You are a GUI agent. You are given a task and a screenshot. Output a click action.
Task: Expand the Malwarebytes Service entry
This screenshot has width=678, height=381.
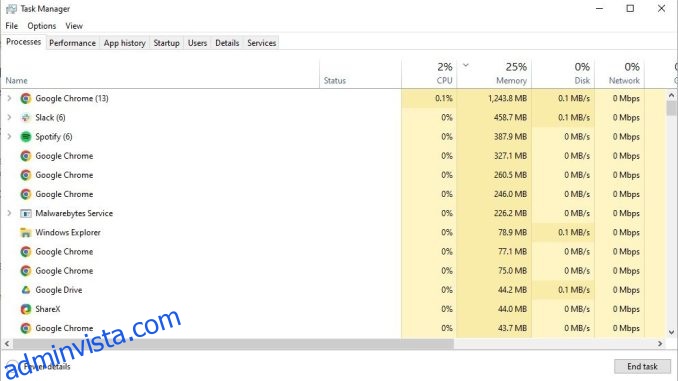click(x=9, y=213)
